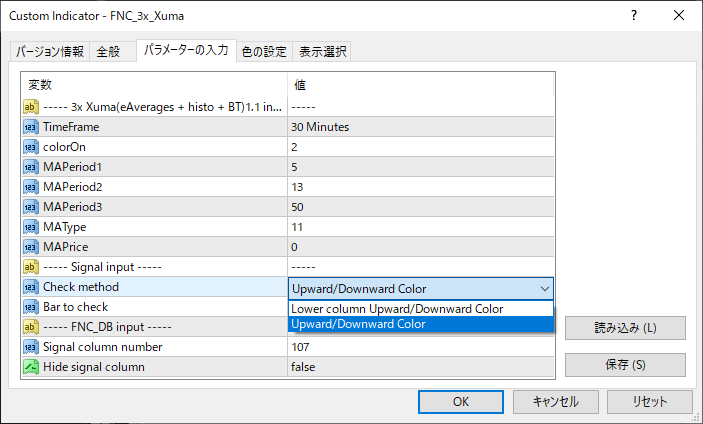Image resolution: width=703 pixels, height=424 pixels.
Task: Click the integer icon beside MAPeriod1
Action: tap(30, 167)
